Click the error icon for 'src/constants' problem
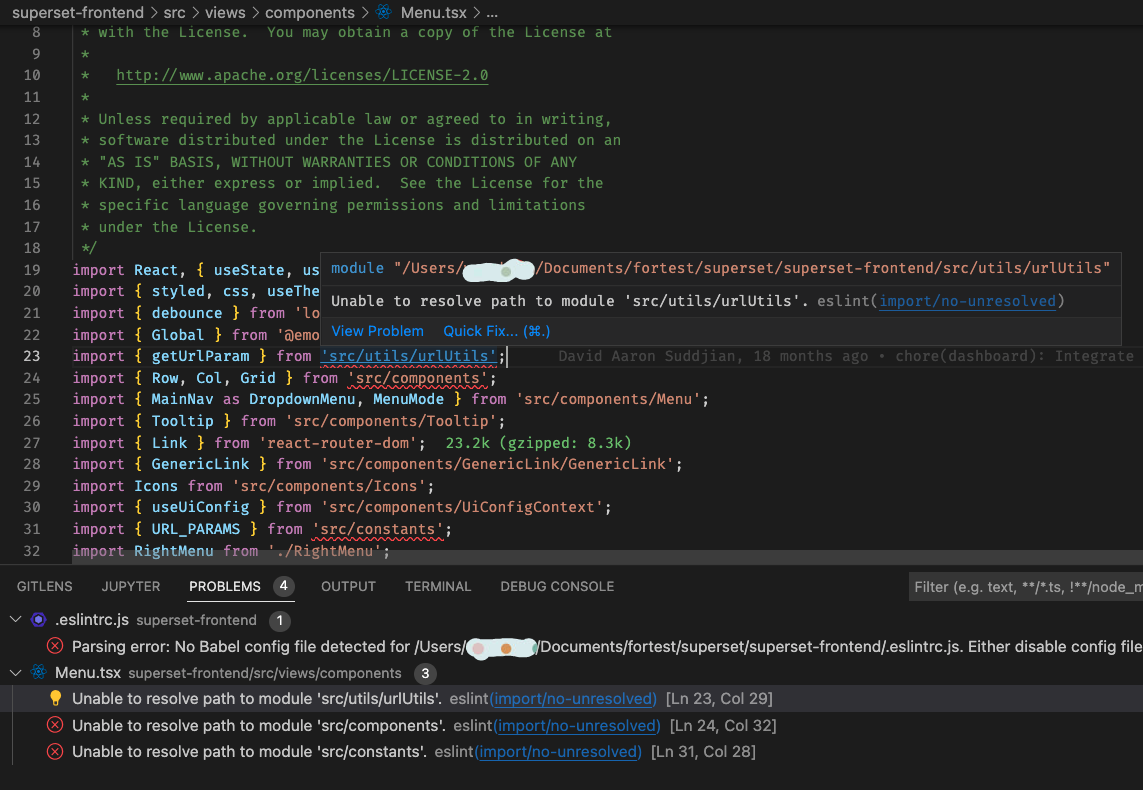This screenshot has height=790, width=1143. 55,751
